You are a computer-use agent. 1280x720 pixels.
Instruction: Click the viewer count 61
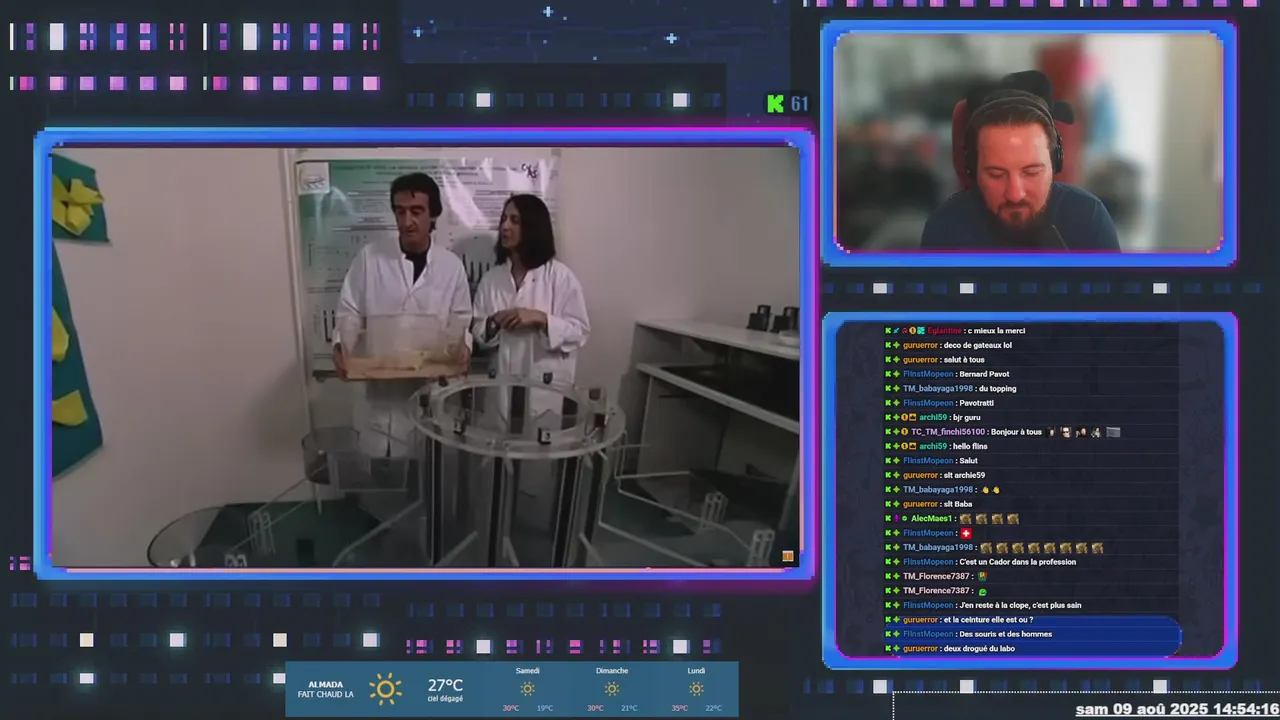pos(799,103)
